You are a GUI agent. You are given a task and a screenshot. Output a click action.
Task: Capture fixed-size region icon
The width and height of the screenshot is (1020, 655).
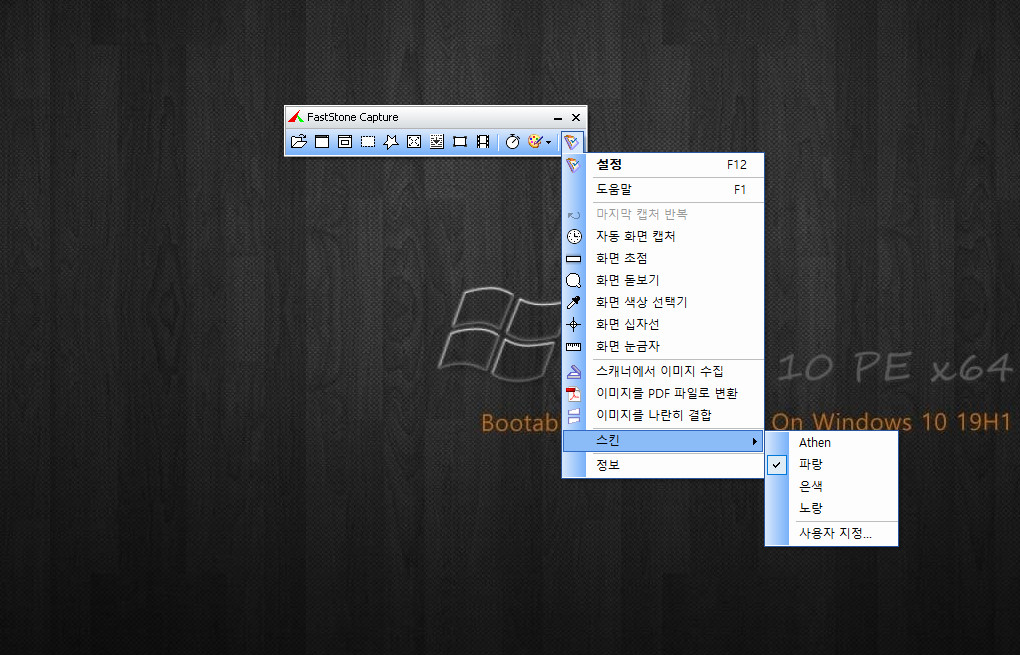pos(460,142)
